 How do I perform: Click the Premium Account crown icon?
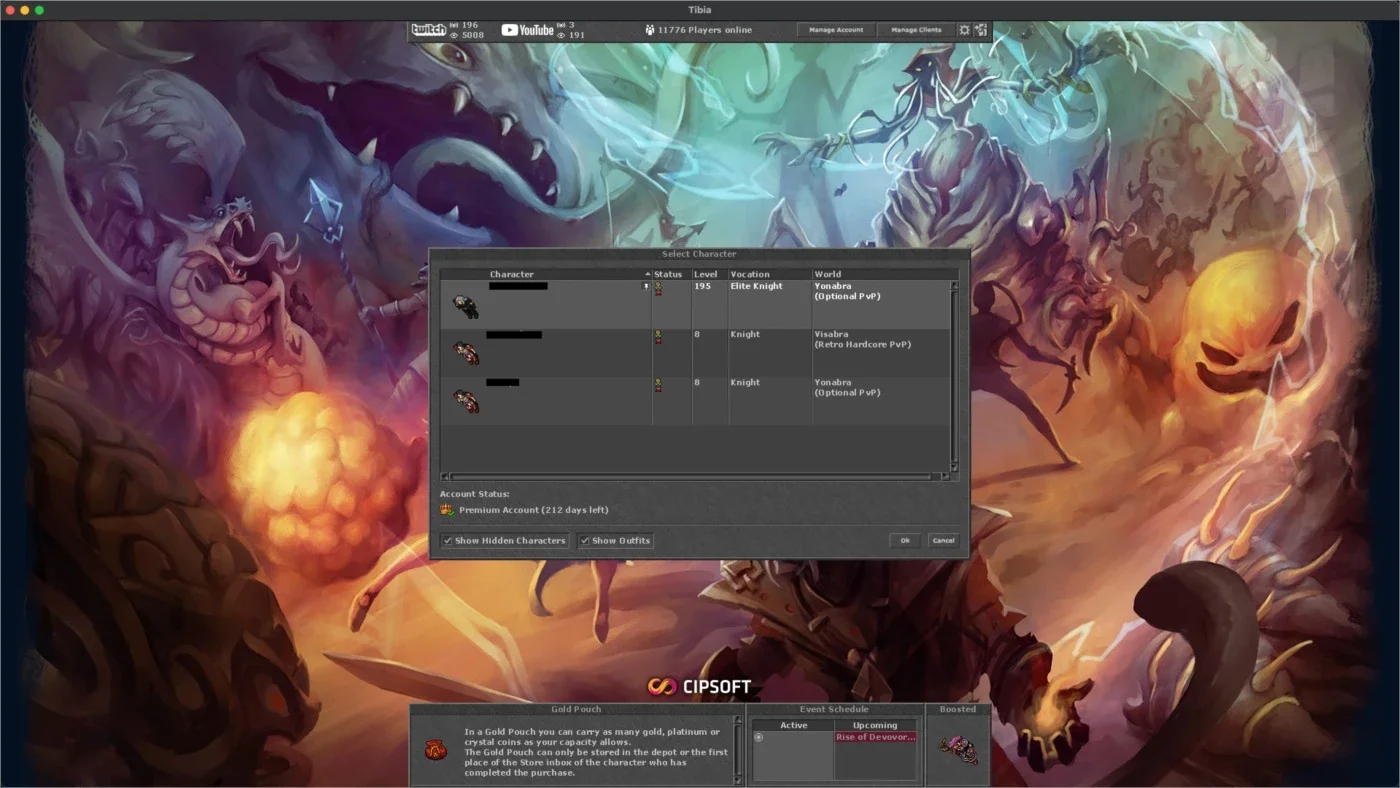(447, 510)
